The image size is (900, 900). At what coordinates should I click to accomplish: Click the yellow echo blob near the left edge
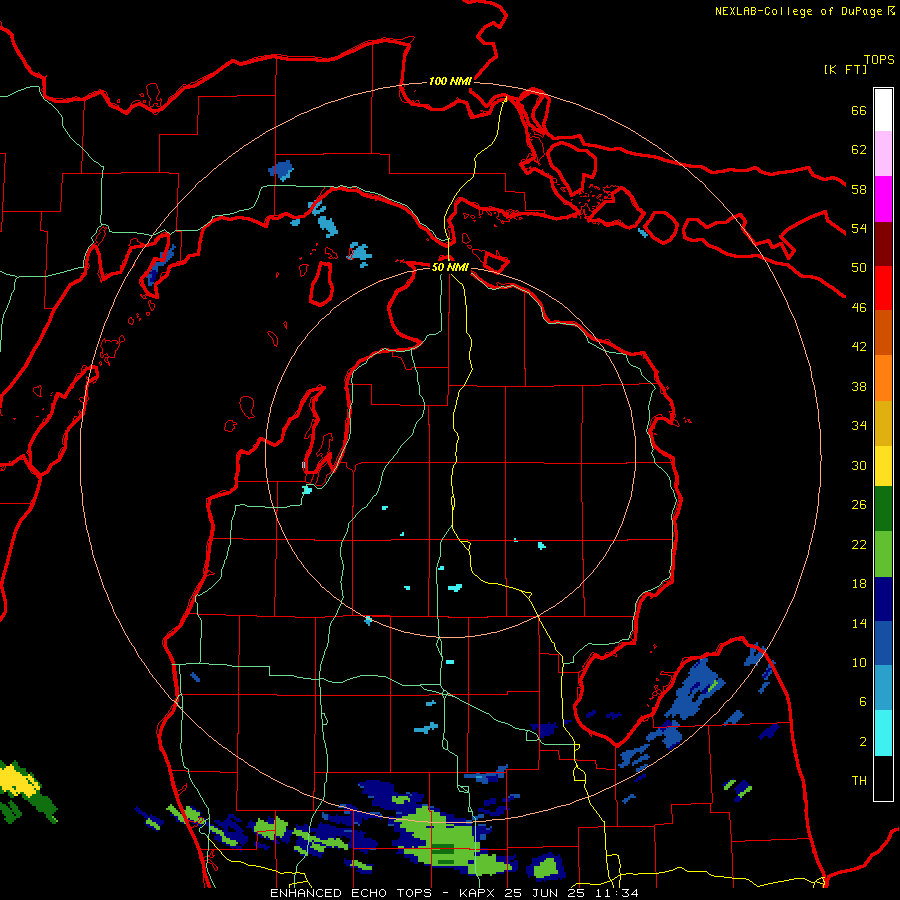point(17,779)
